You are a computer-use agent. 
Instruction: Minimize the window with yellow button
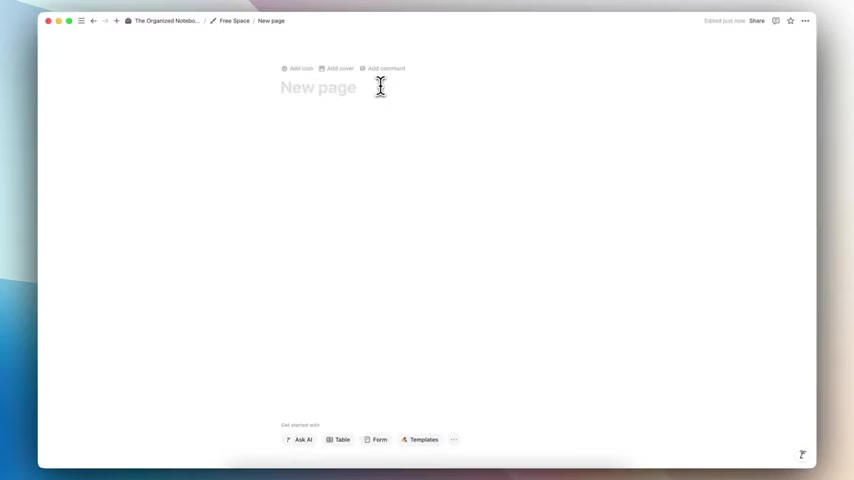point(59,21)
